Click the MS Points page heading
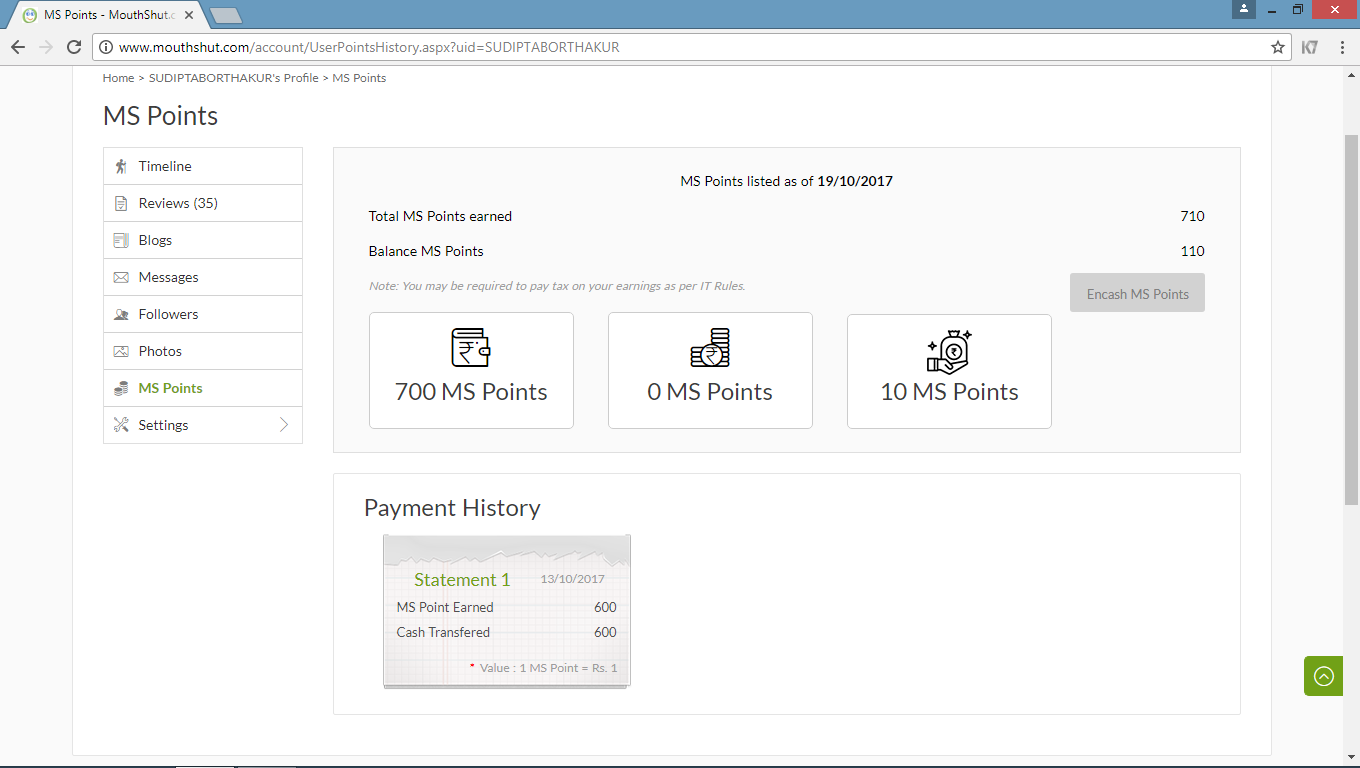The width and height of the screenshot is (1360, 768). point(160,116)
